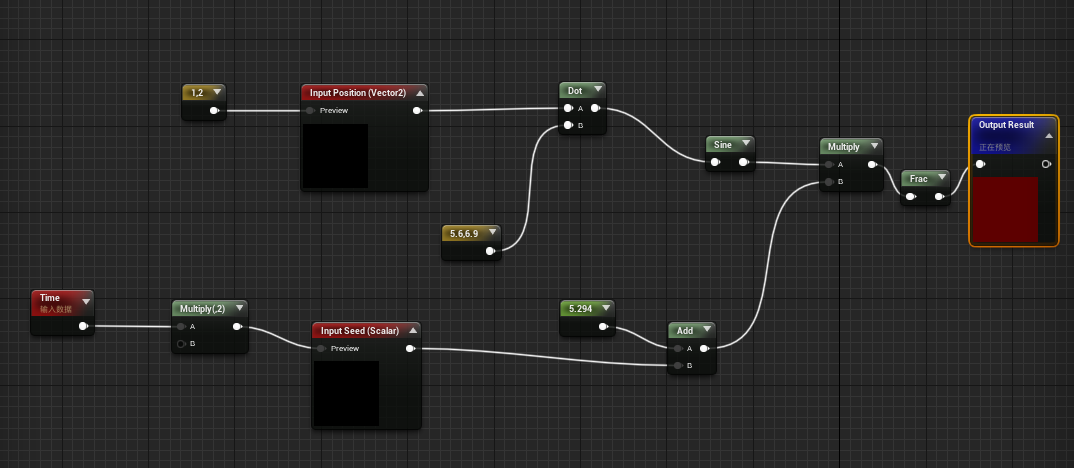
Task: Select the Add node title
Action: pyautogui.click(x=685, y=330)
